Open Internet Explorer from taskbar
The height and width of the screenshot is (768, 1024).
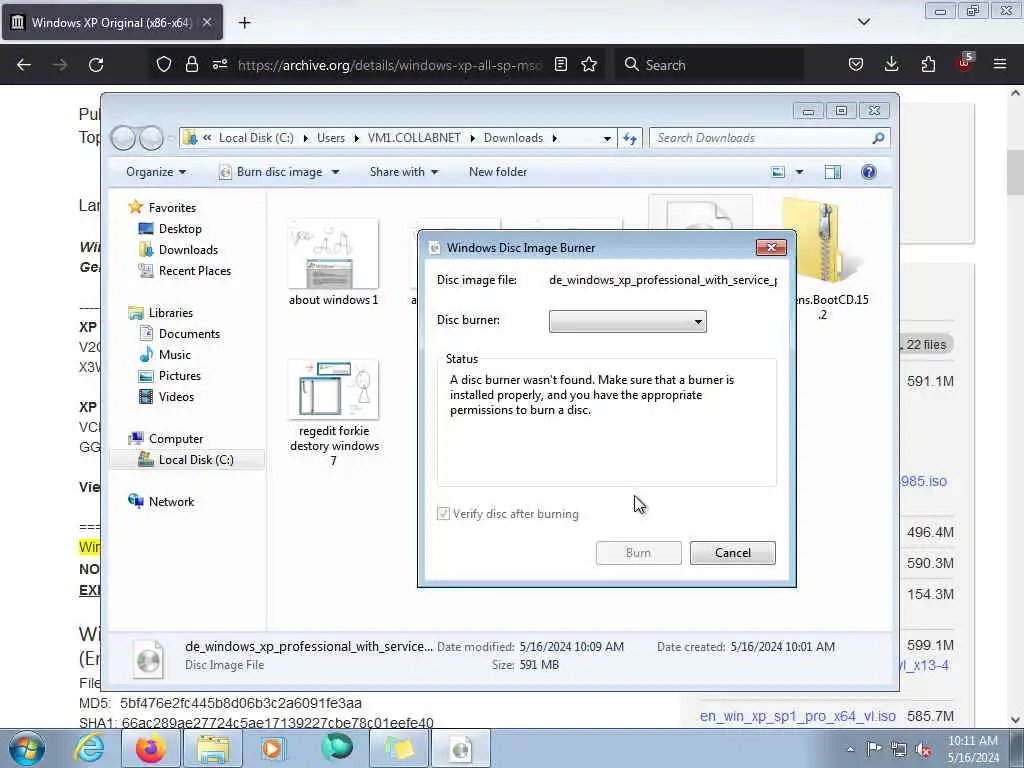[x=89, y=748]
